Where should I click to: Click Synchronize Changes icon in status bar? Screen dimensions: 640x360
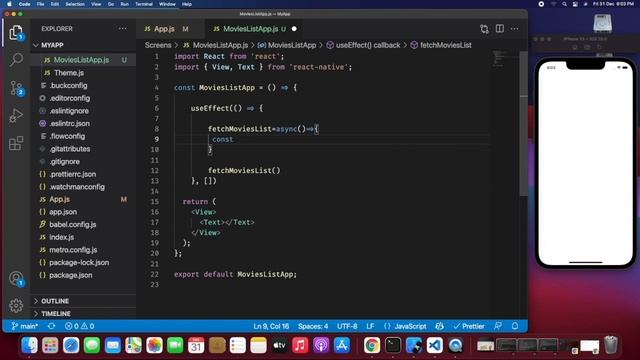pyautogui.click(x=51, y=326)
